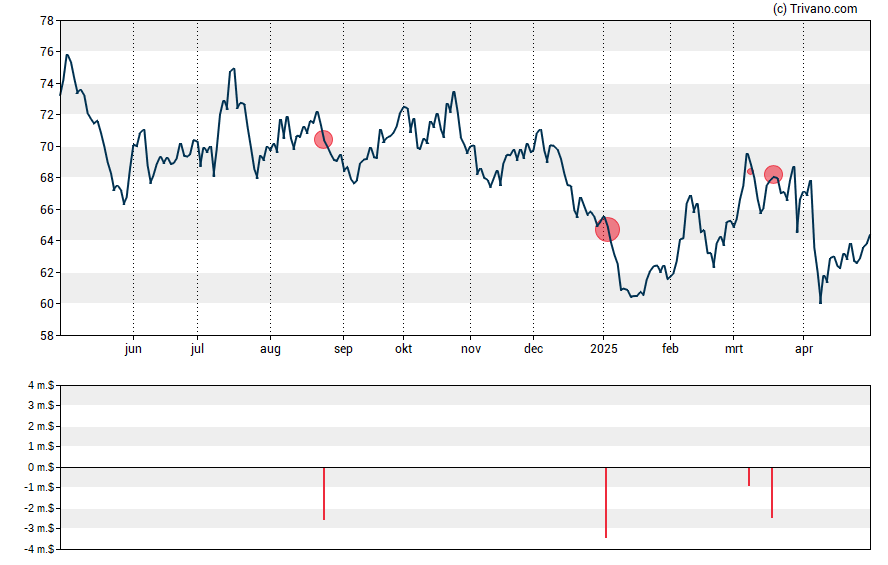Click the '-2 m.$' axis label
888x565 pixels.
point(39,508)
